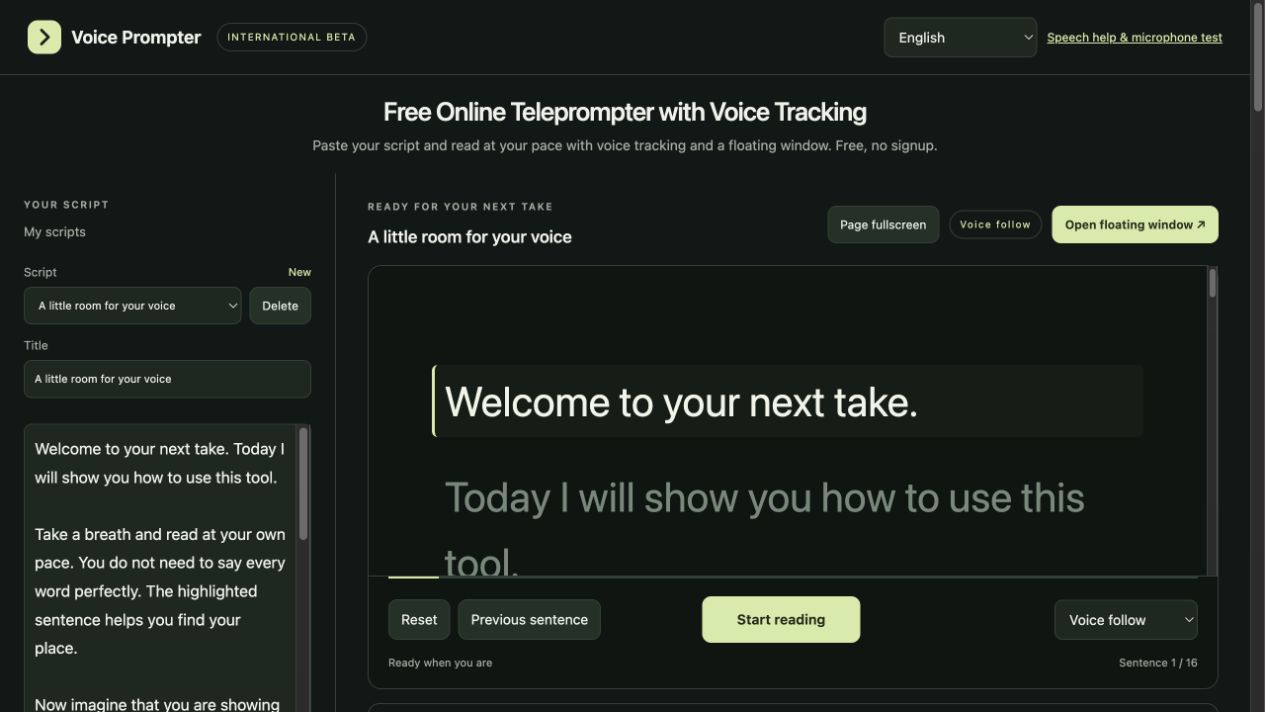Open floating window button
1265x712 pixels.
[1135, 225]
